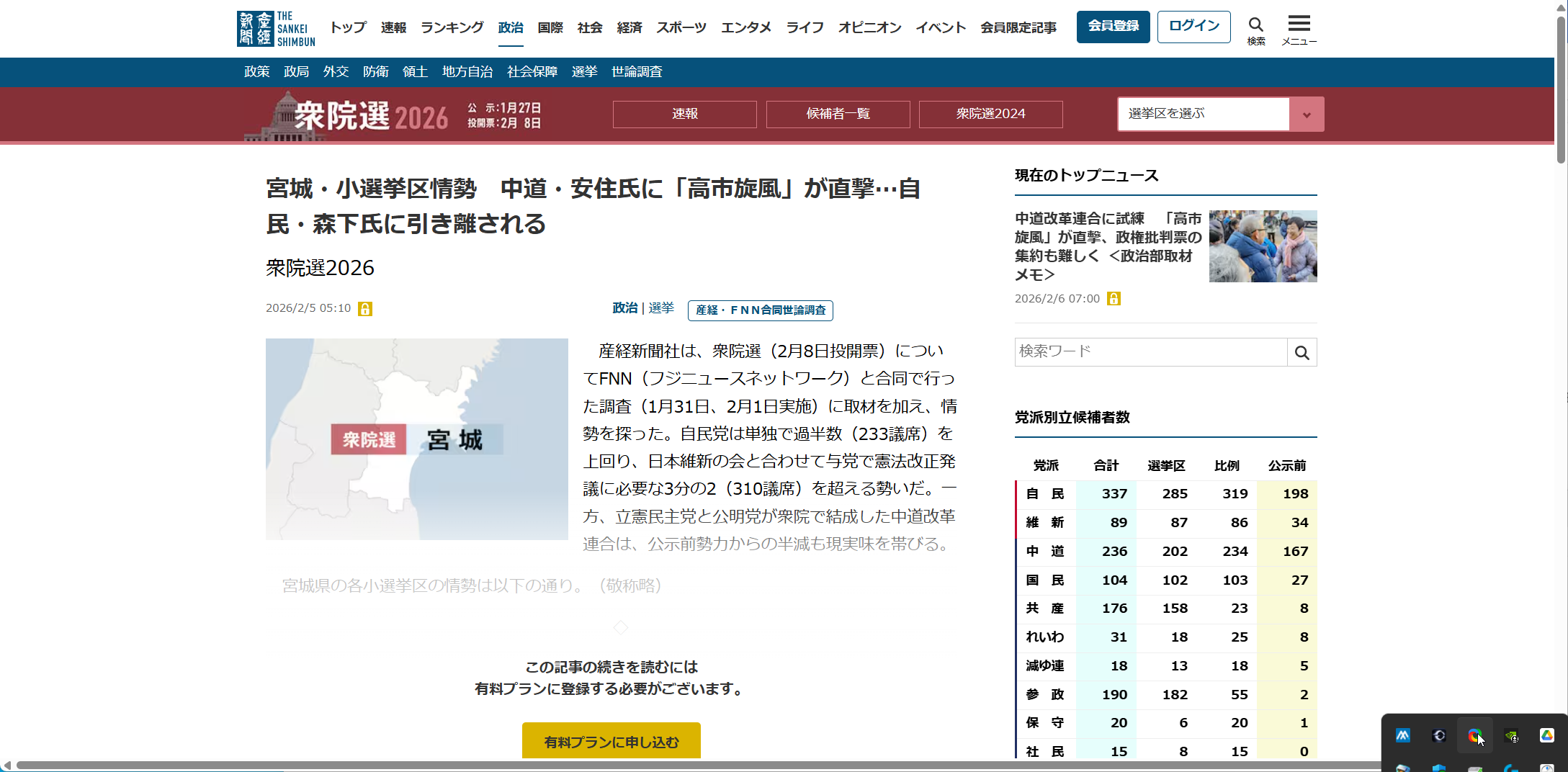
Task: Open the dark circular-arrow tray icon
Action: pos(1439,735)
